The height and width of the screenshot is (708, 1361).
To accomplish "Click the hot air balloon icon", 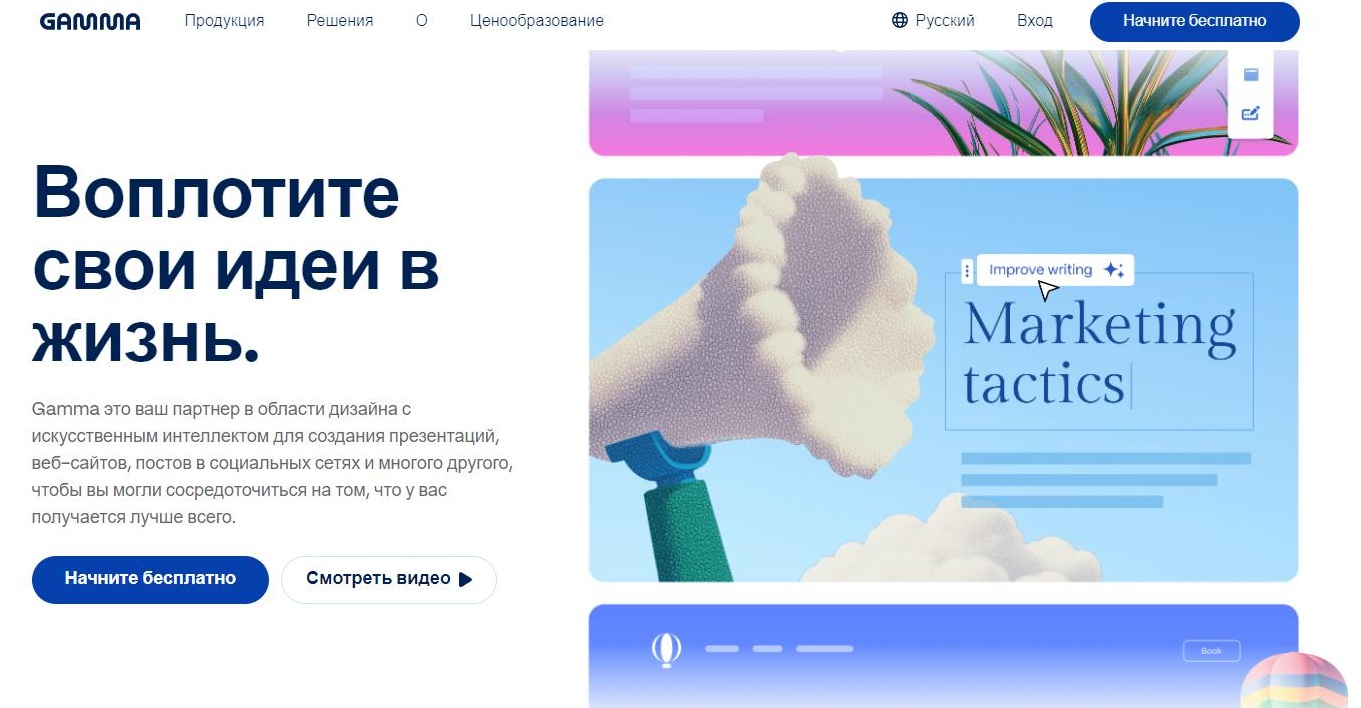I will pos(666,649).
